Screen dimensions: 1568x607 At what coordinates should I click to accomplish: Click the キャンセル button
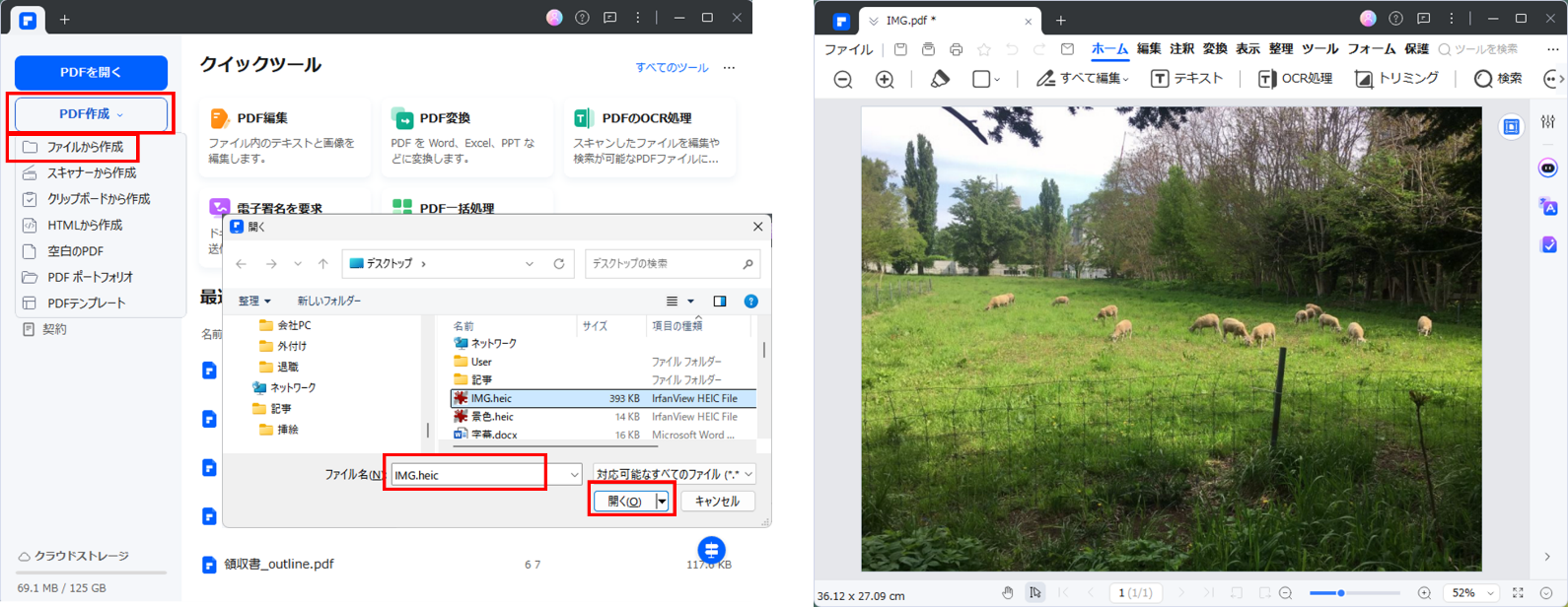pos(717,502)
